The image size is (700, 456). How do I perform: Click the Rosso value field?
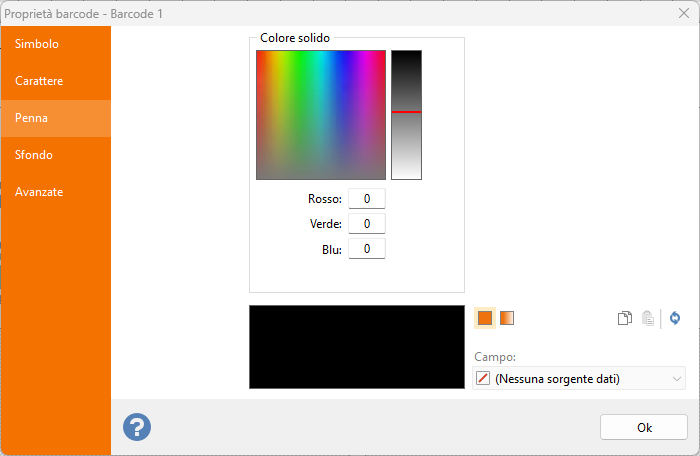pos(366,199)
